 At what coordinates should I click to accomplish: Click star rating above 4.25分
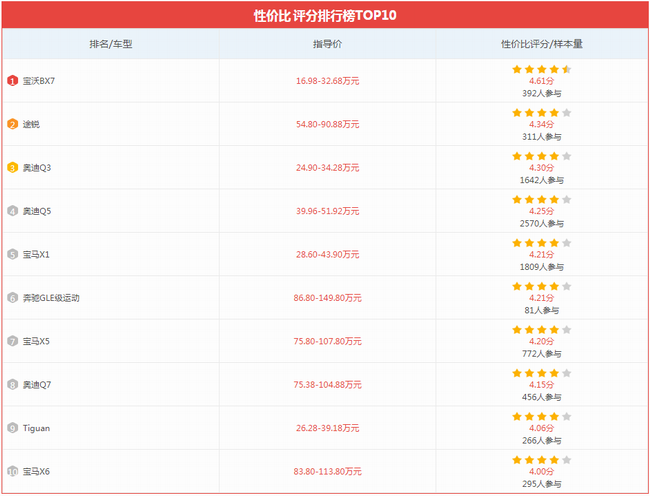pyautogui.click(x=541, y=200)
